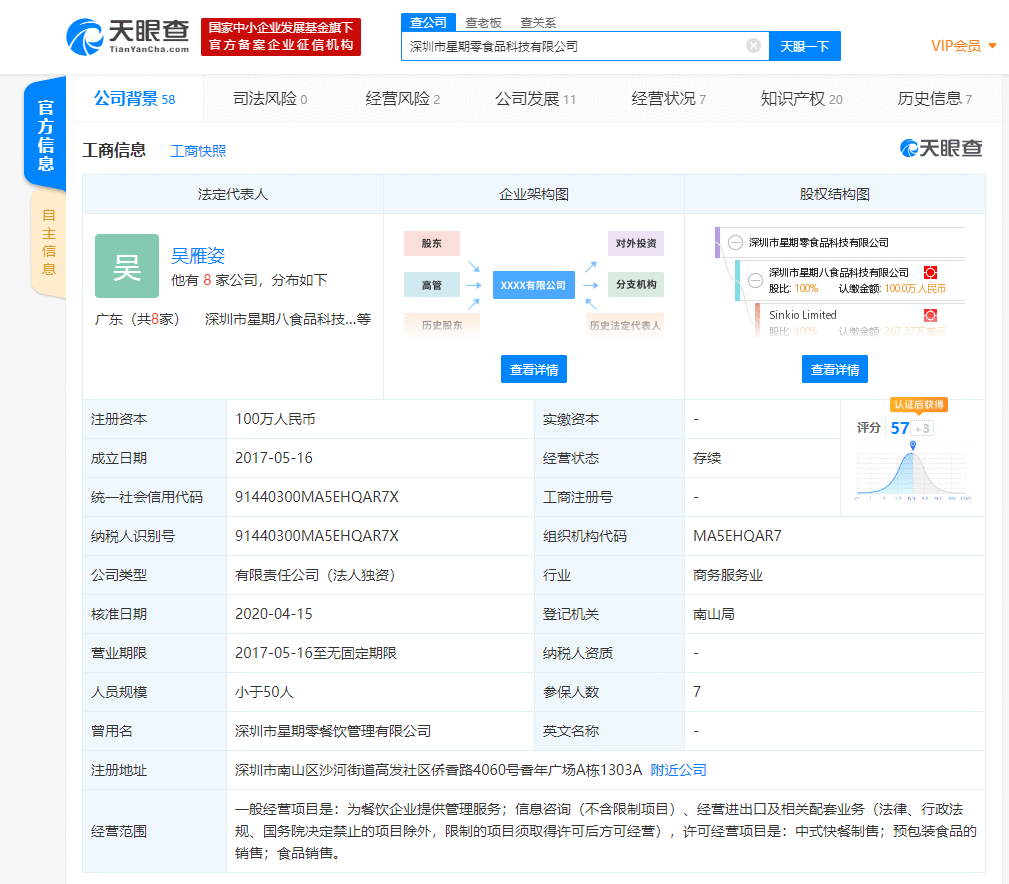Select the 官方信息 side tab
Screen dimensions: 1009x884
[x=45, y=134]
